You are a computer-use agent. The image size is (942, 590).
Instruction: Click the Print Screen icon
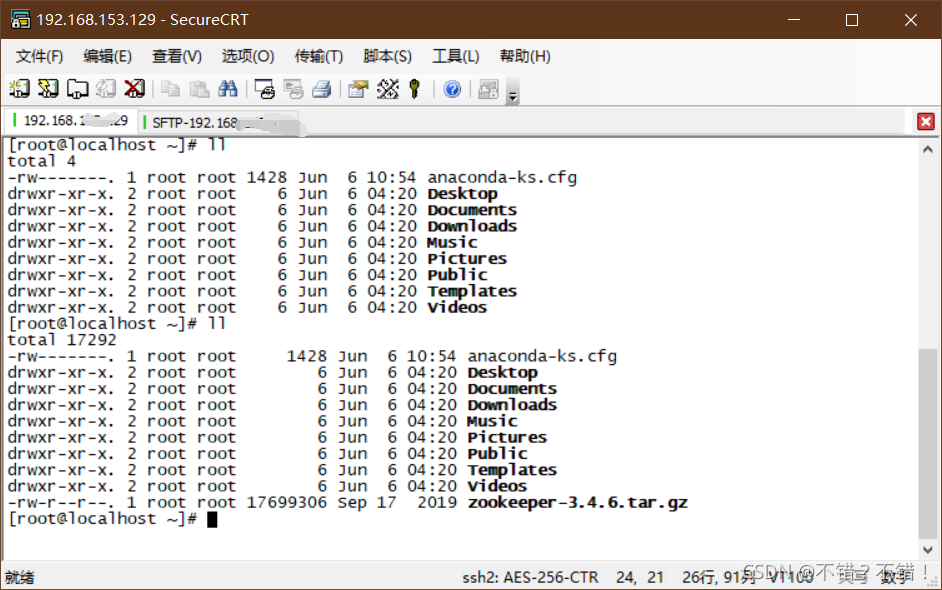[x=264, y=89]
